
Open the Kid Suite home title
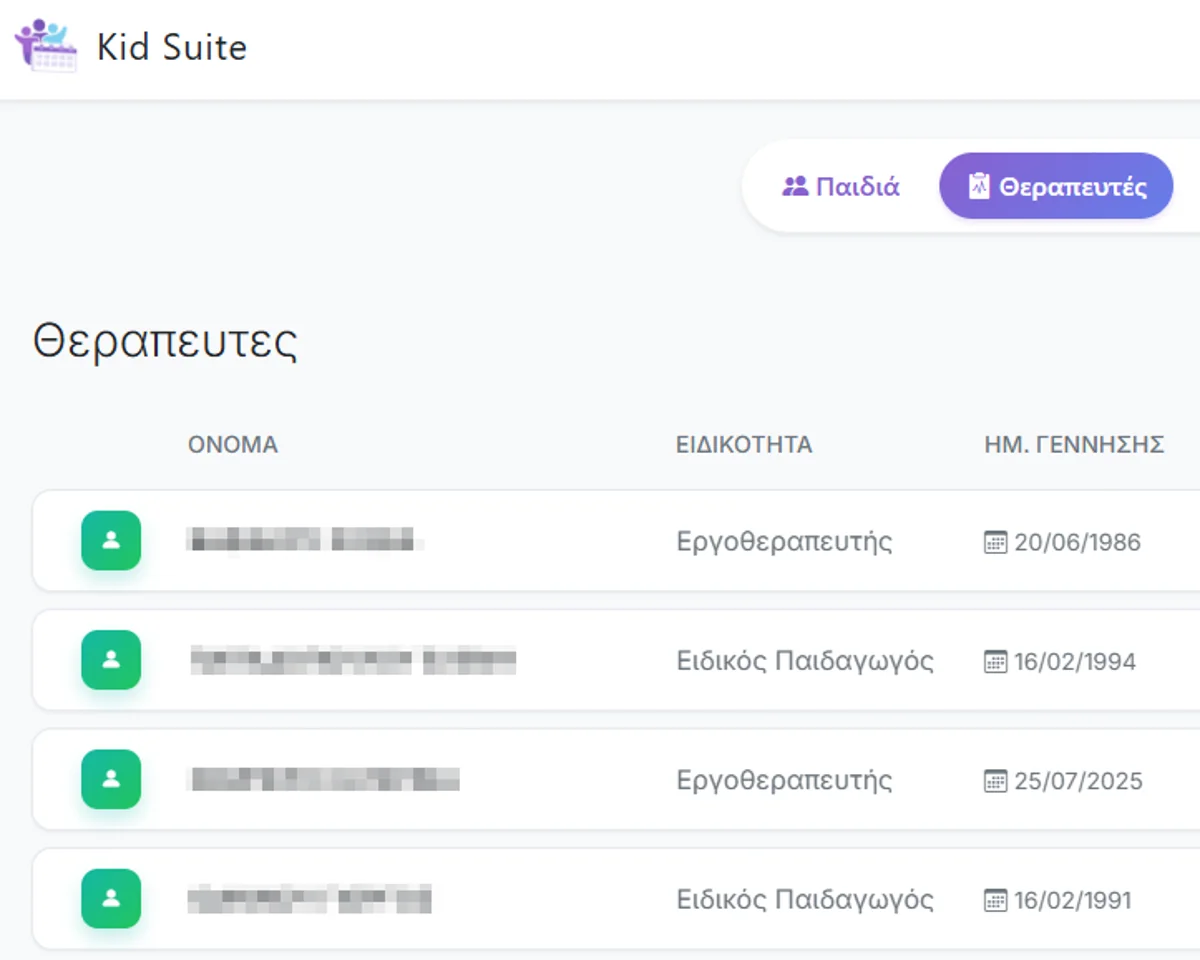click(x=172, y=47)
